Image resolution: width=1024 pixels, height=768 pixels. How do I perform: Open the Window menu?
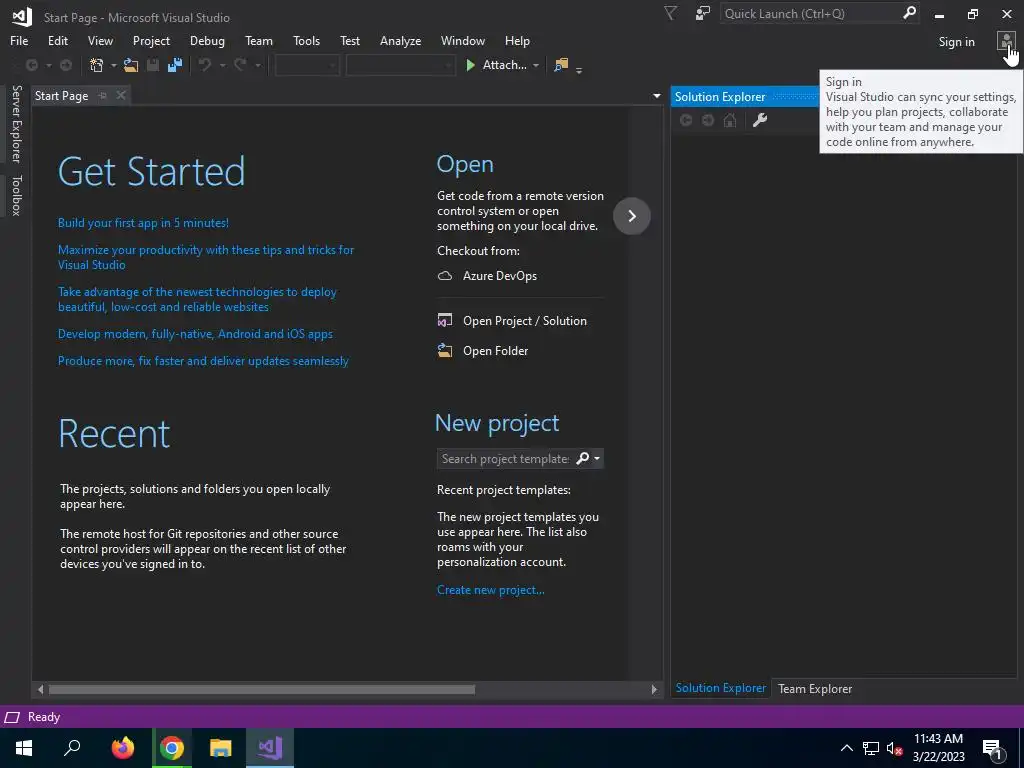462,40
